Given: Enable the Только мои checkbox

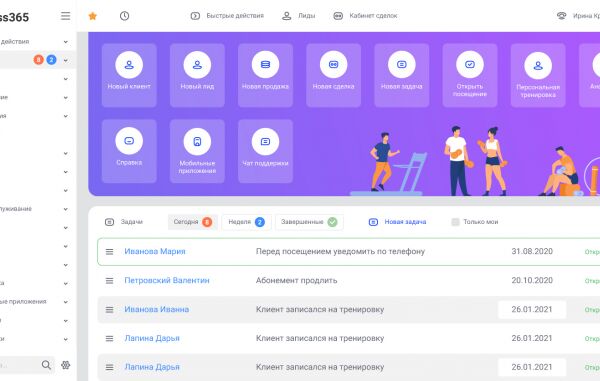Looking at the screenshot, I should pos(455,222).
